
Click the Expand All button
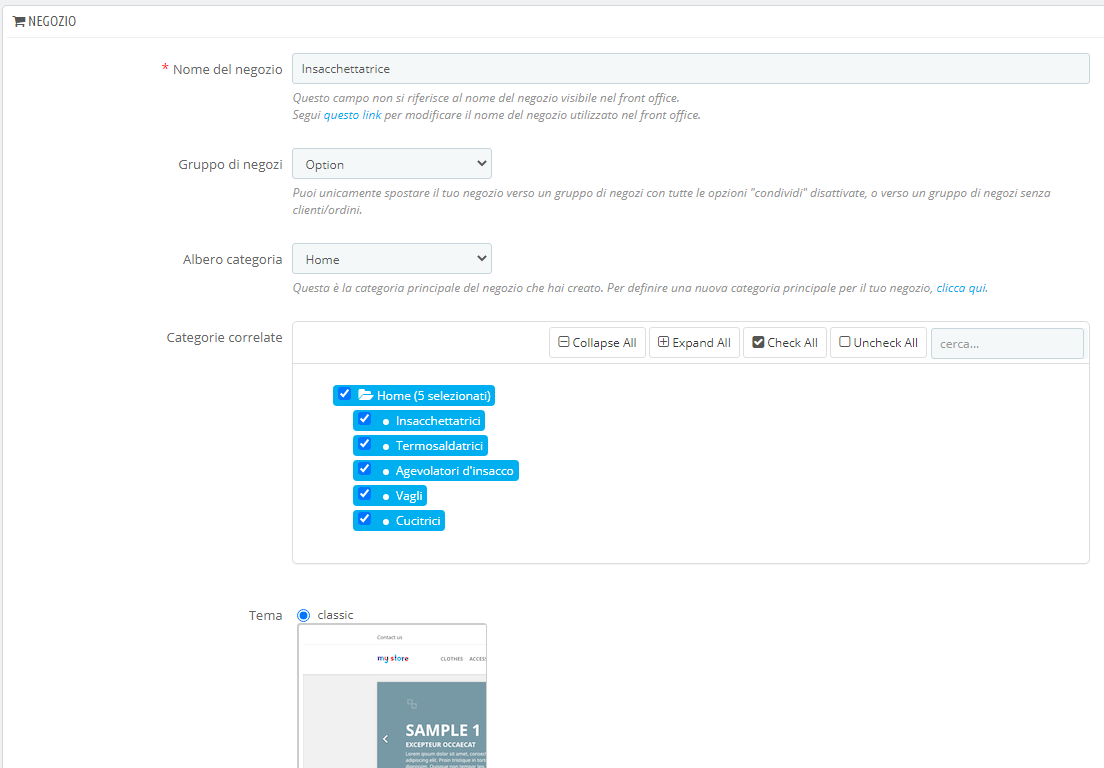pos(694,343)
